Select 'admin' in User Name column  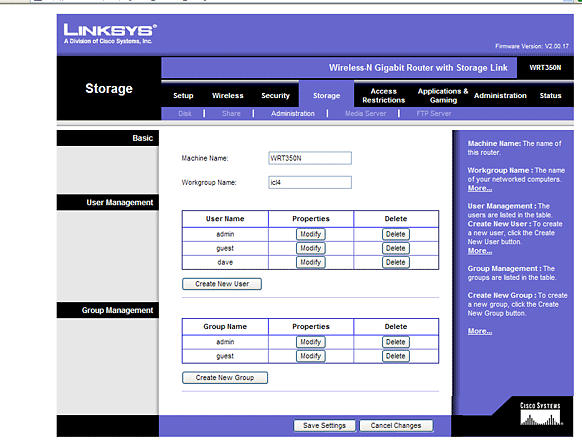(x=225, y=234)
